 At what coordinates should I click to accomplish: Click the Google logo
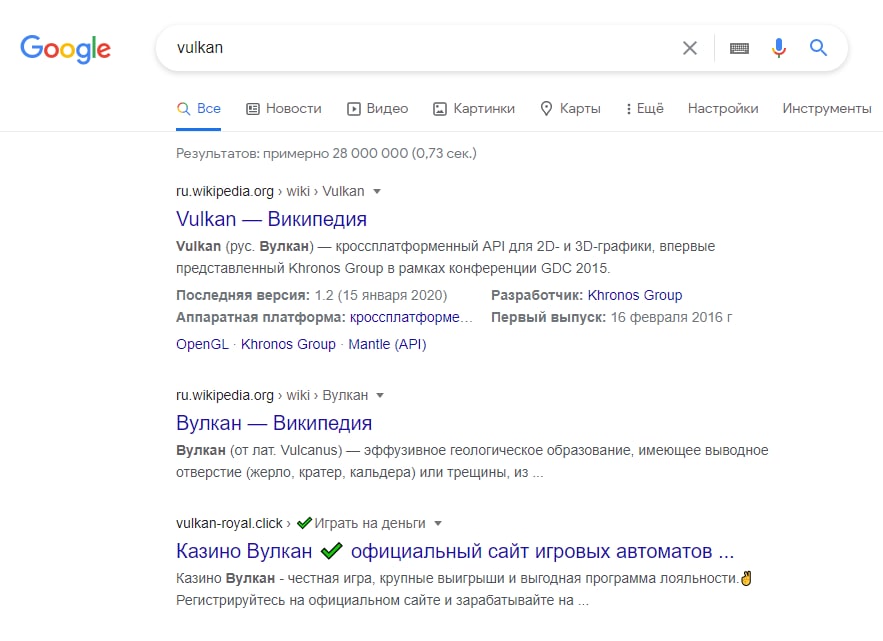coord(66,48)
